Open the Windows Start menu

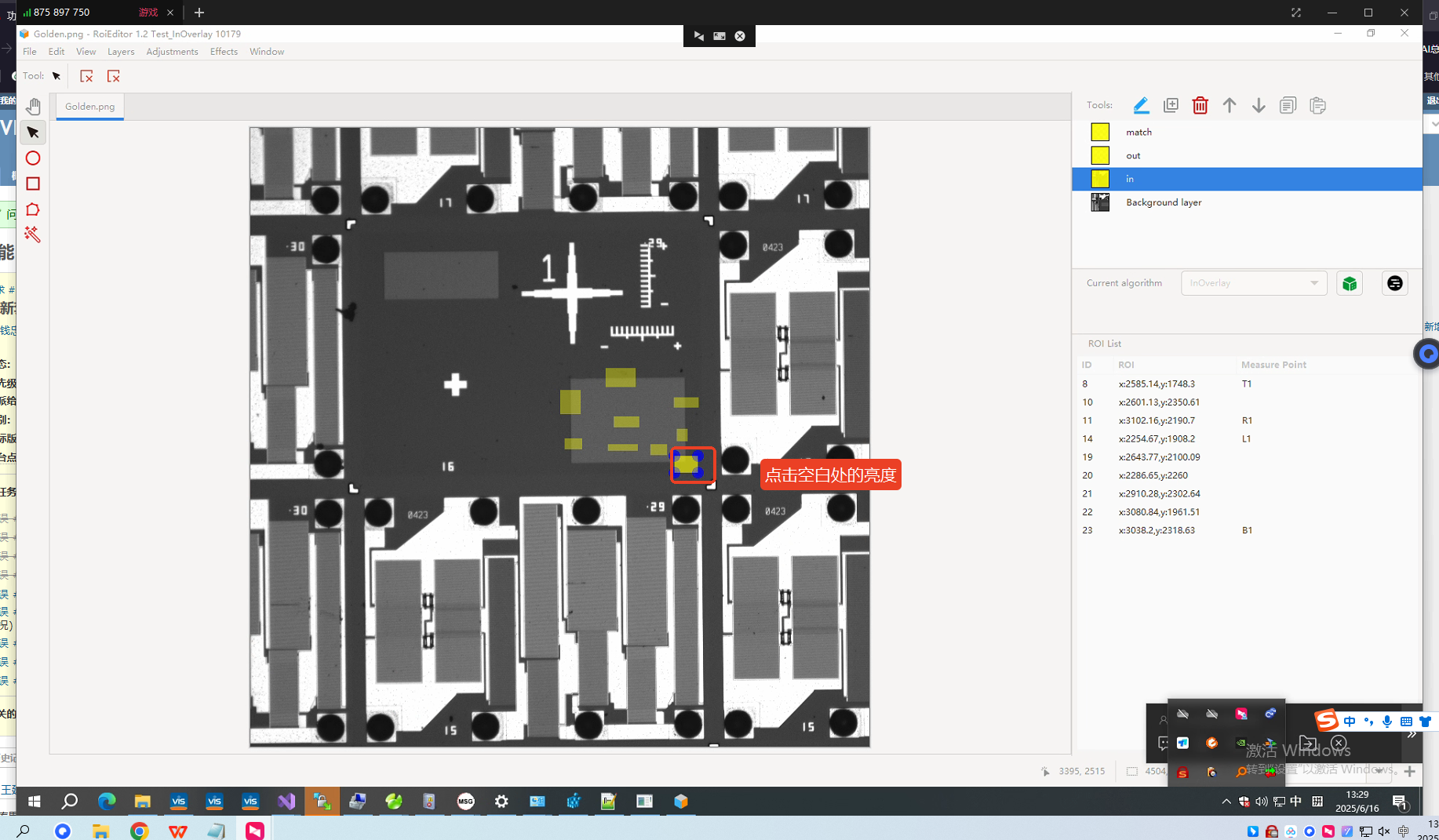[34, 802]
